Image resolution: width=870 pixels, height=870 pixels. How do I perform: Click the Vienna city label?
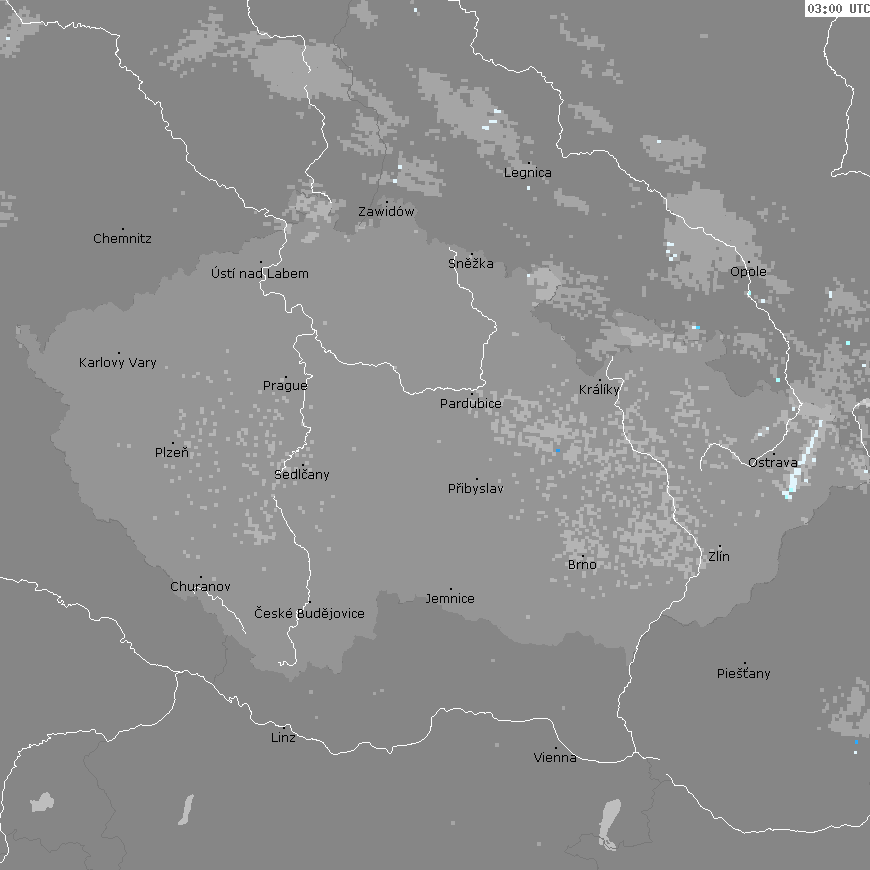555,758
